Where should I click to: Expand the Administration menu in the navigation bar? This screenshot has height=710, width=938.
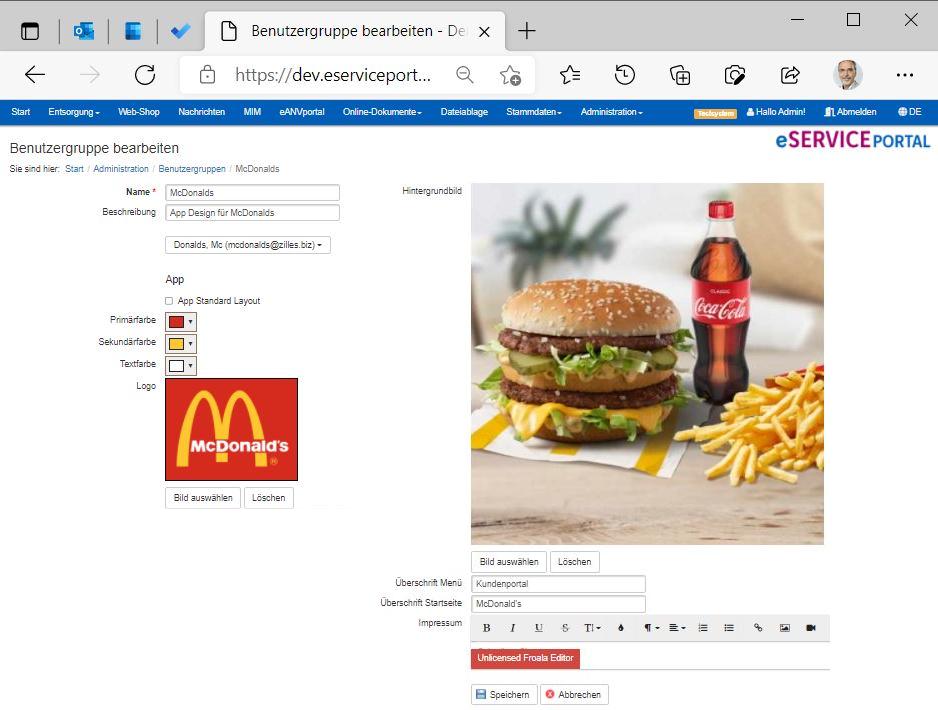coord(611,112)
